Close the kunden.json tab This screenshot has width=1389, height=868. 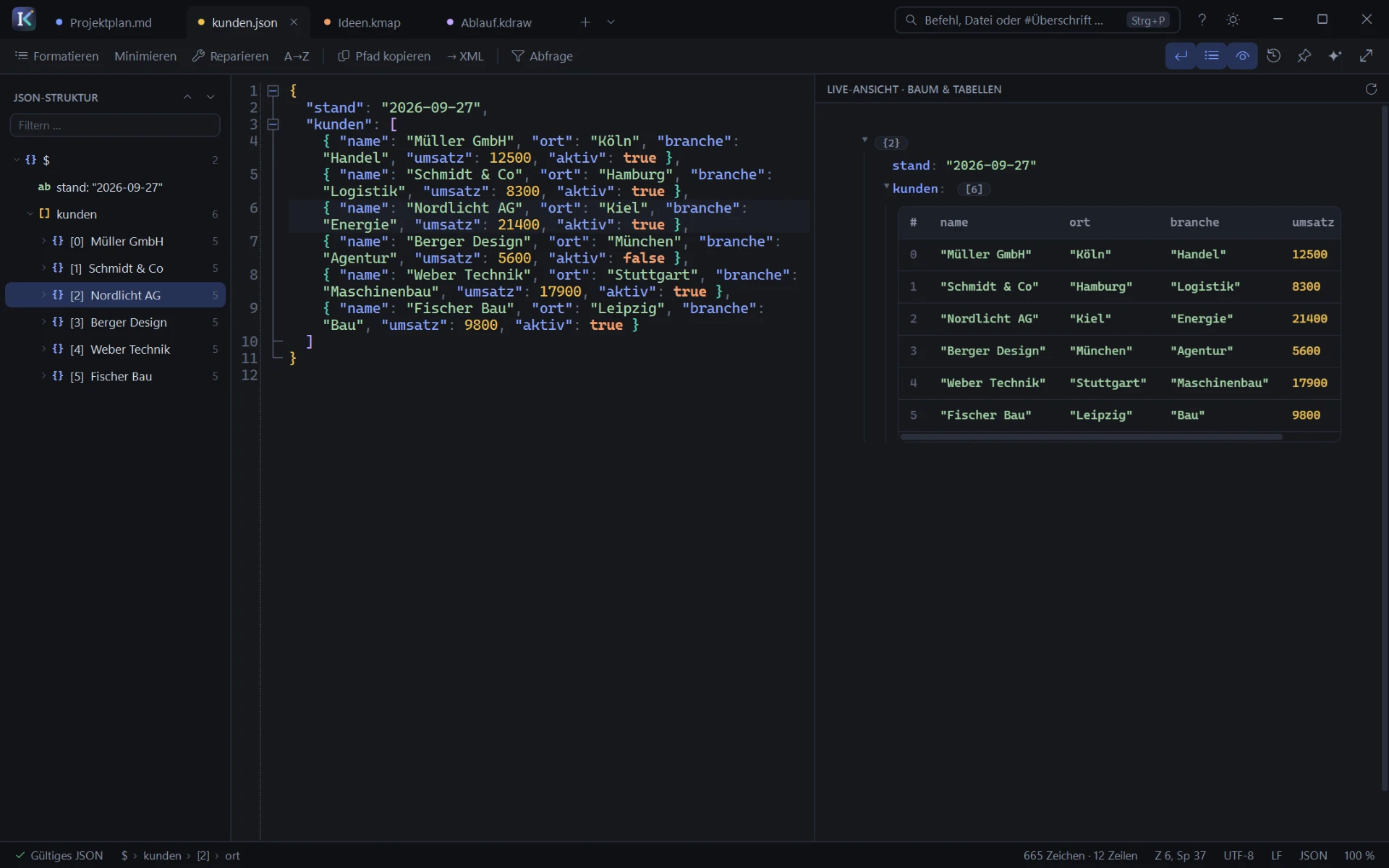tap(294, 22)
